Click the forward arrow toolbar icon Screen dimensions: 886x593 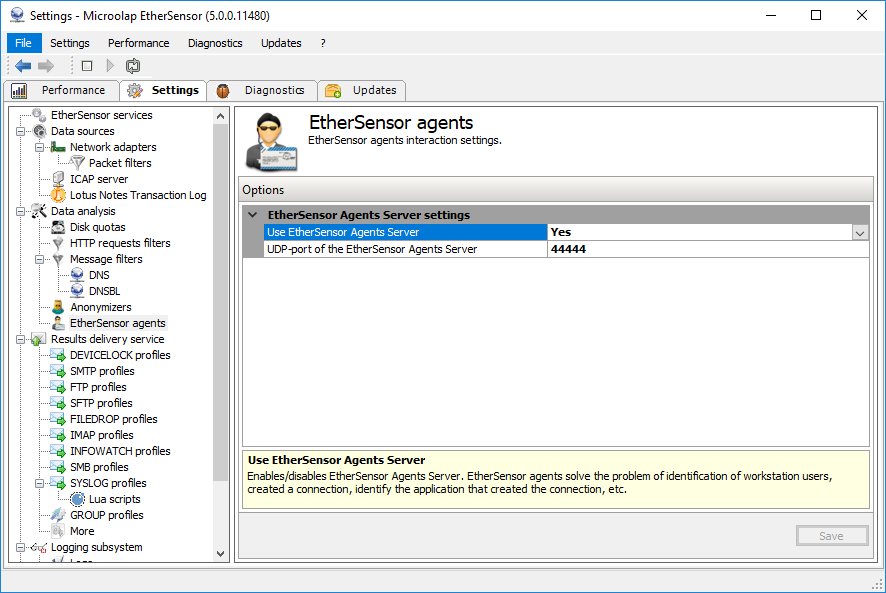46,66
